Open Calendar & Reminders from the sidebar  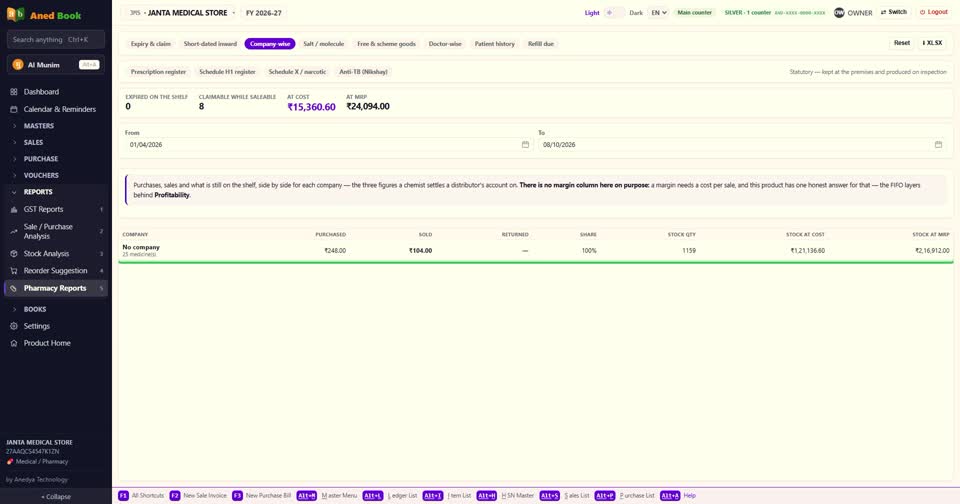point(56,109)
